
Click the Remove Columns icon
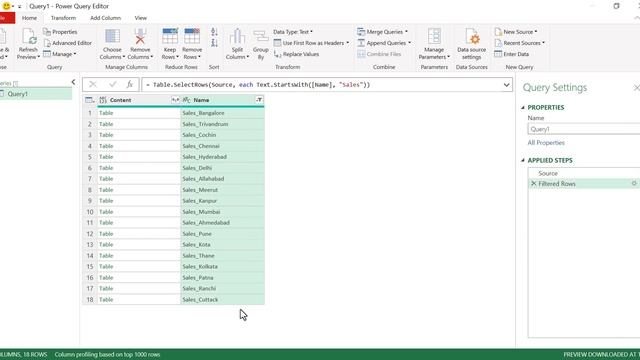pyautogui.click(x=140, y=36)
